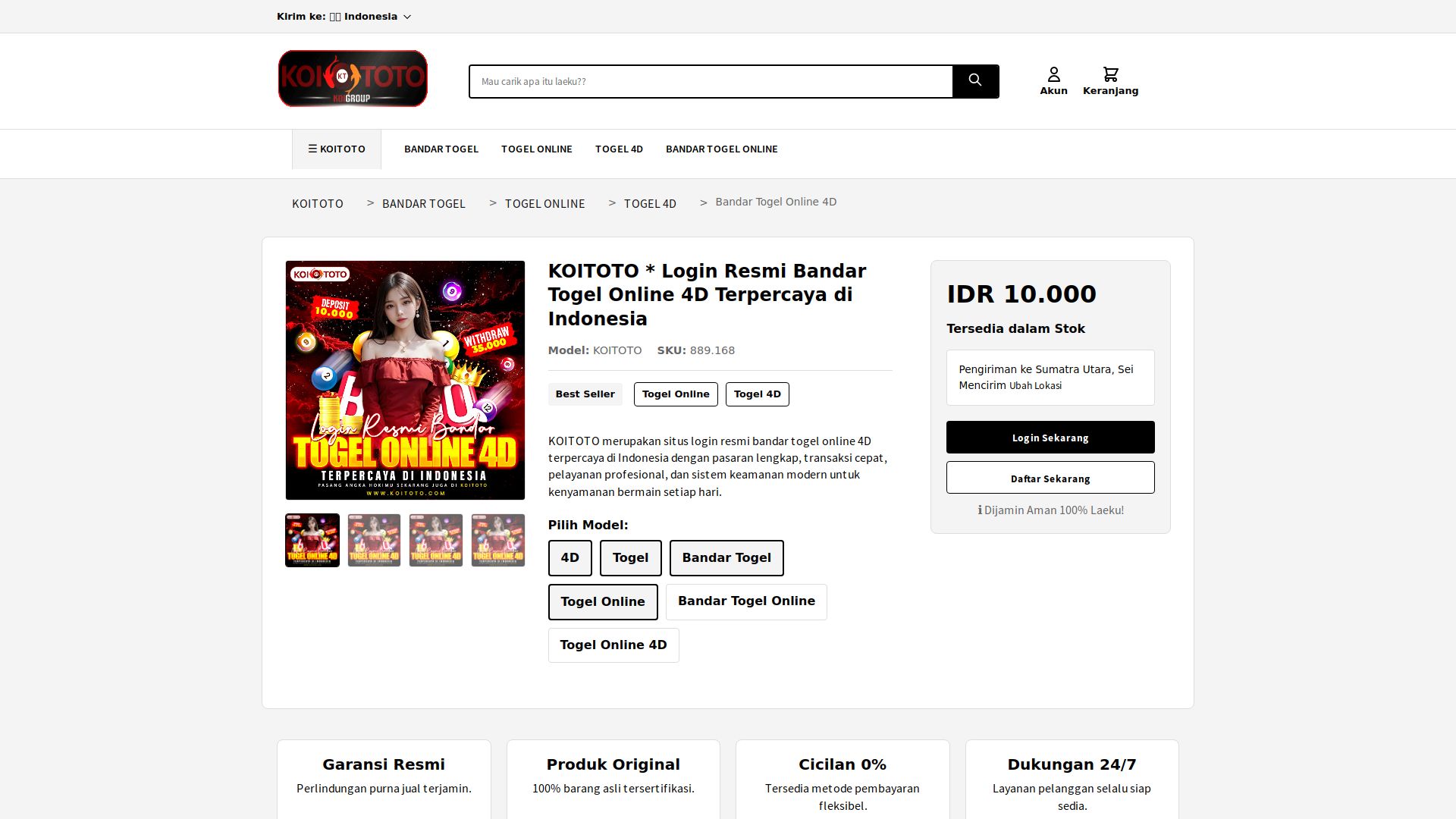The image size is (1456, 819).
Task: Click the Produk Original card heading
Action: coord(613,764)
